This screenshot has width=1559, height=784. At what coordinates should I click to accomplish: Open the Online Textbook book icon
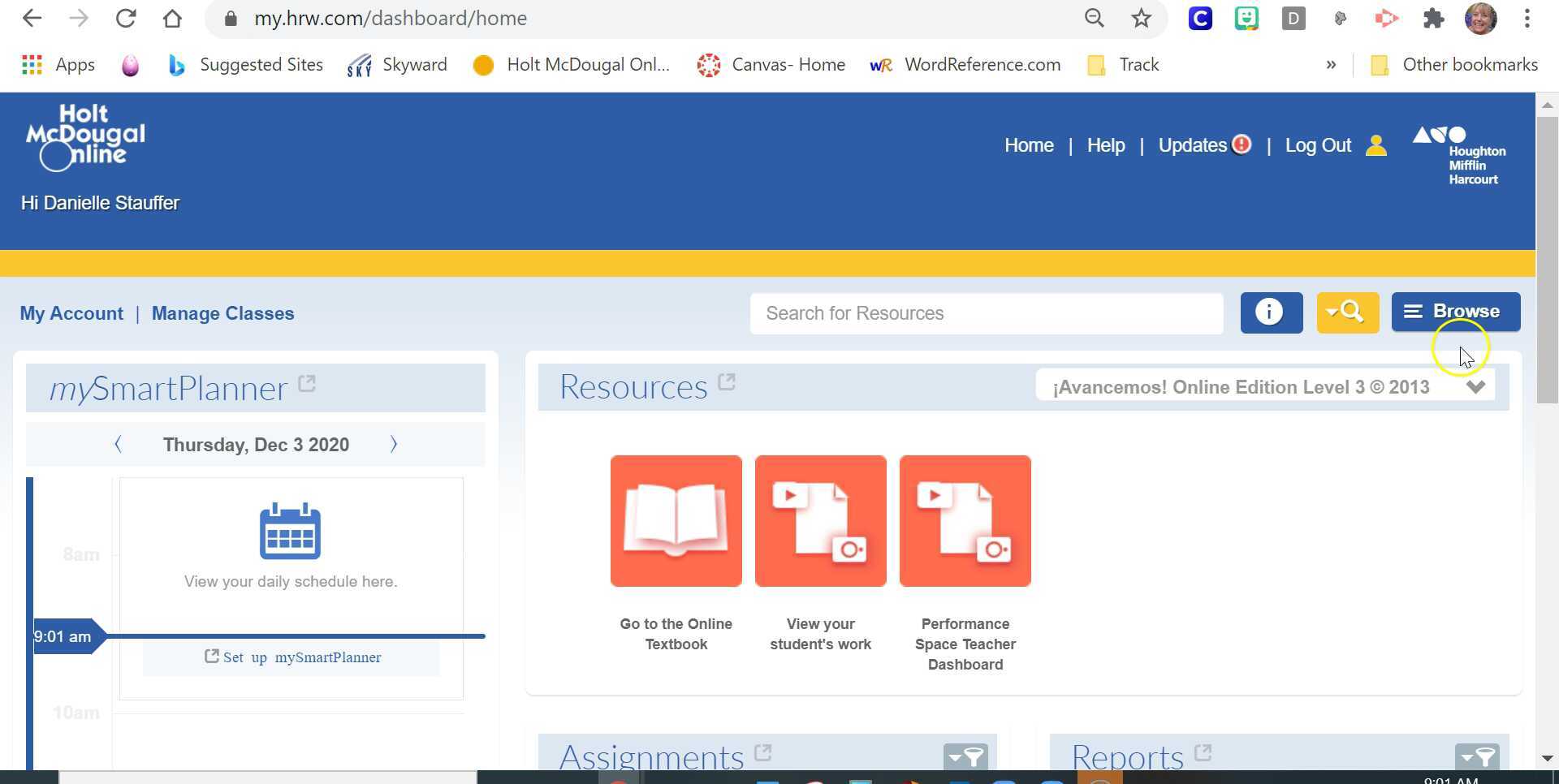point(676,520)
